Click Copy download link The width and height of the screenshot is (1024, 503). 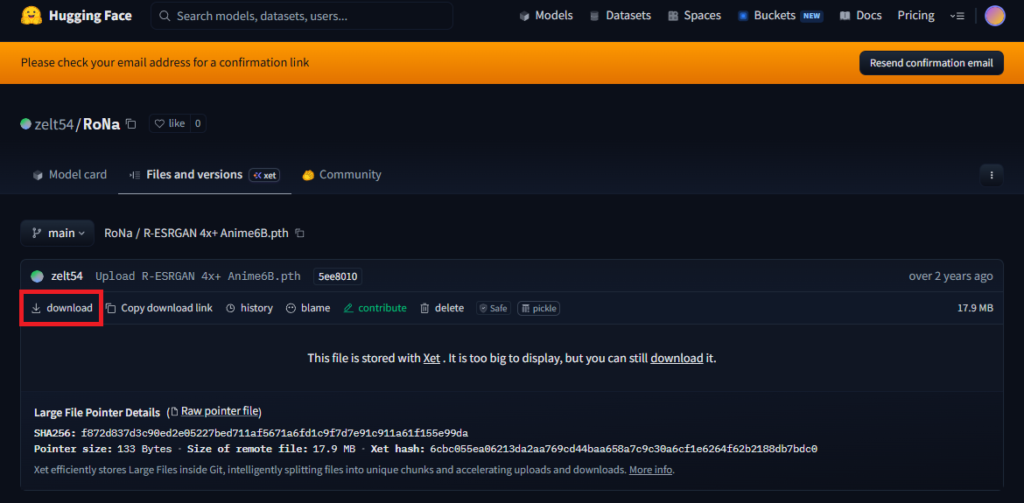pos(159,308)
